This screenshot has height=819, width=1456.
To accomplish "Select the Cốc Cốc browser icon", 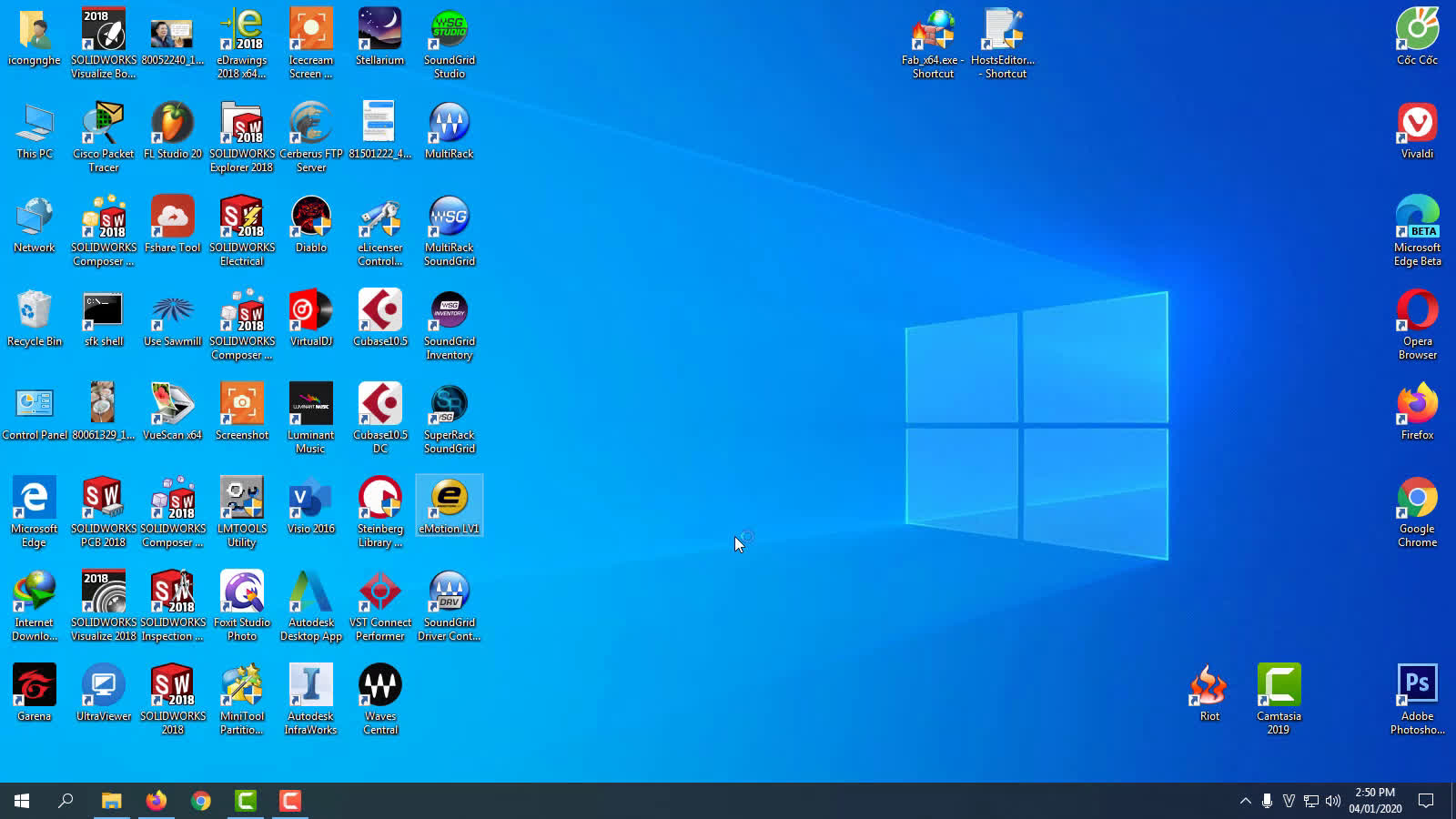I will coord(1418,38).
